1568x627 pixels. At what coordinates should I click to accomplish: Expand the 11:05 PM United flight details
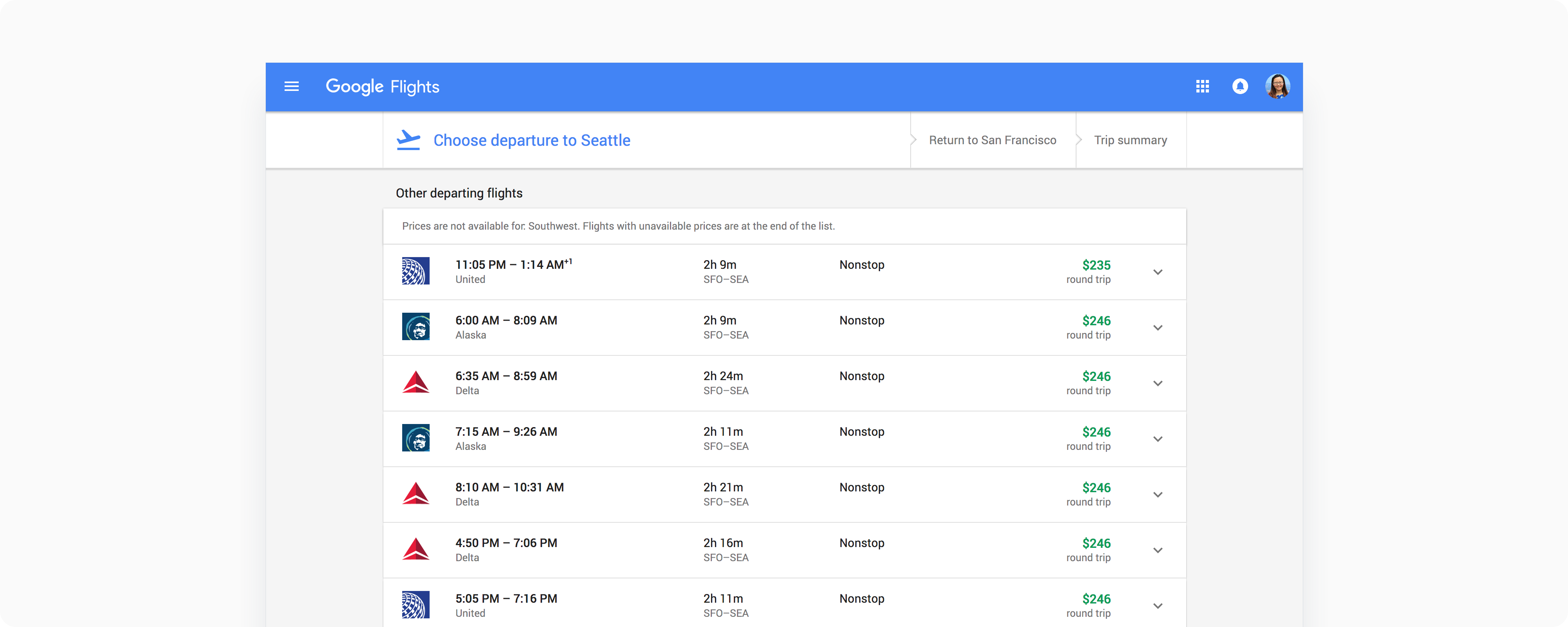[x=1158, y=272]
